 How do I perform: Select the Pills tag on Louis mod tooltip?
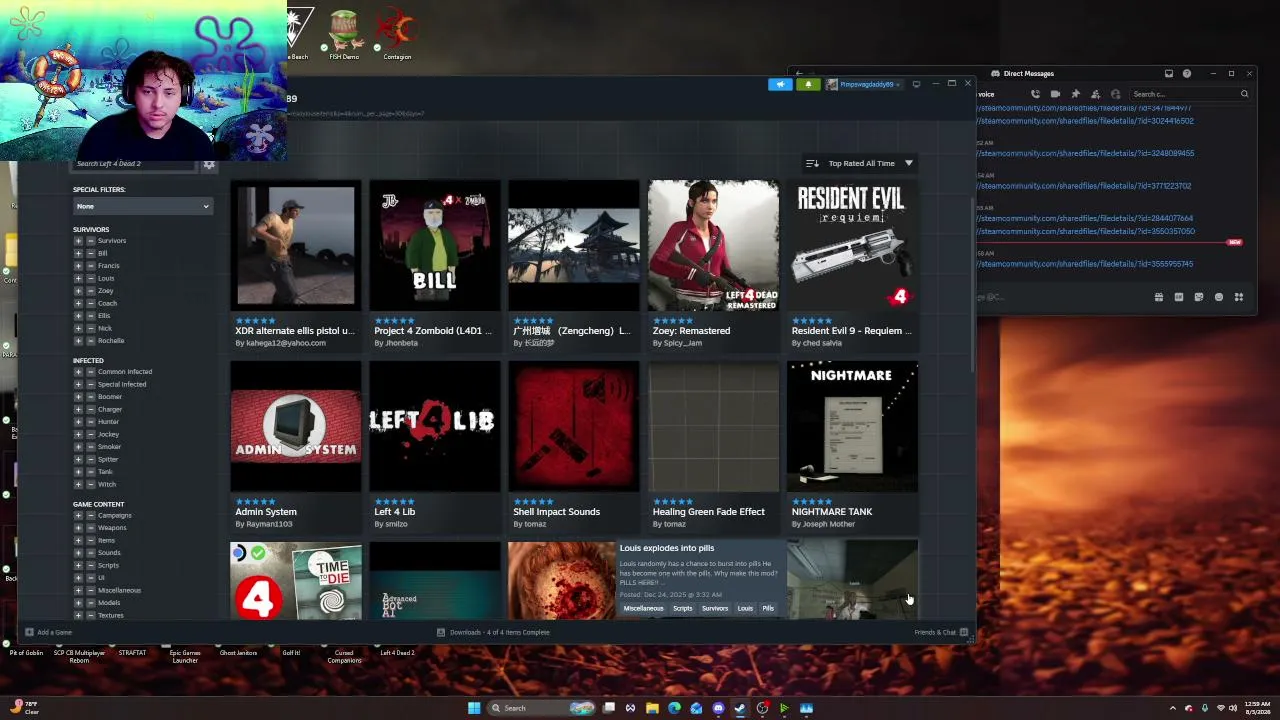[x=768, y=608]
